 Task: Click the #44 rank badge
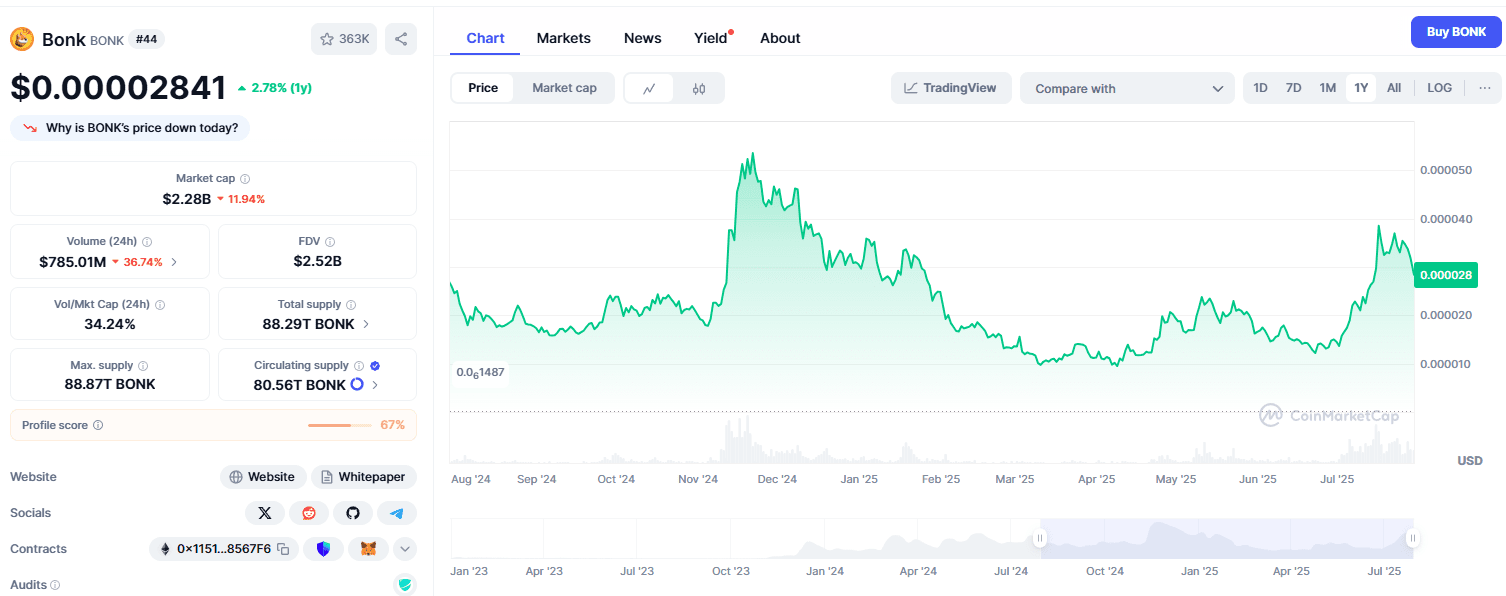coord(147,39)
